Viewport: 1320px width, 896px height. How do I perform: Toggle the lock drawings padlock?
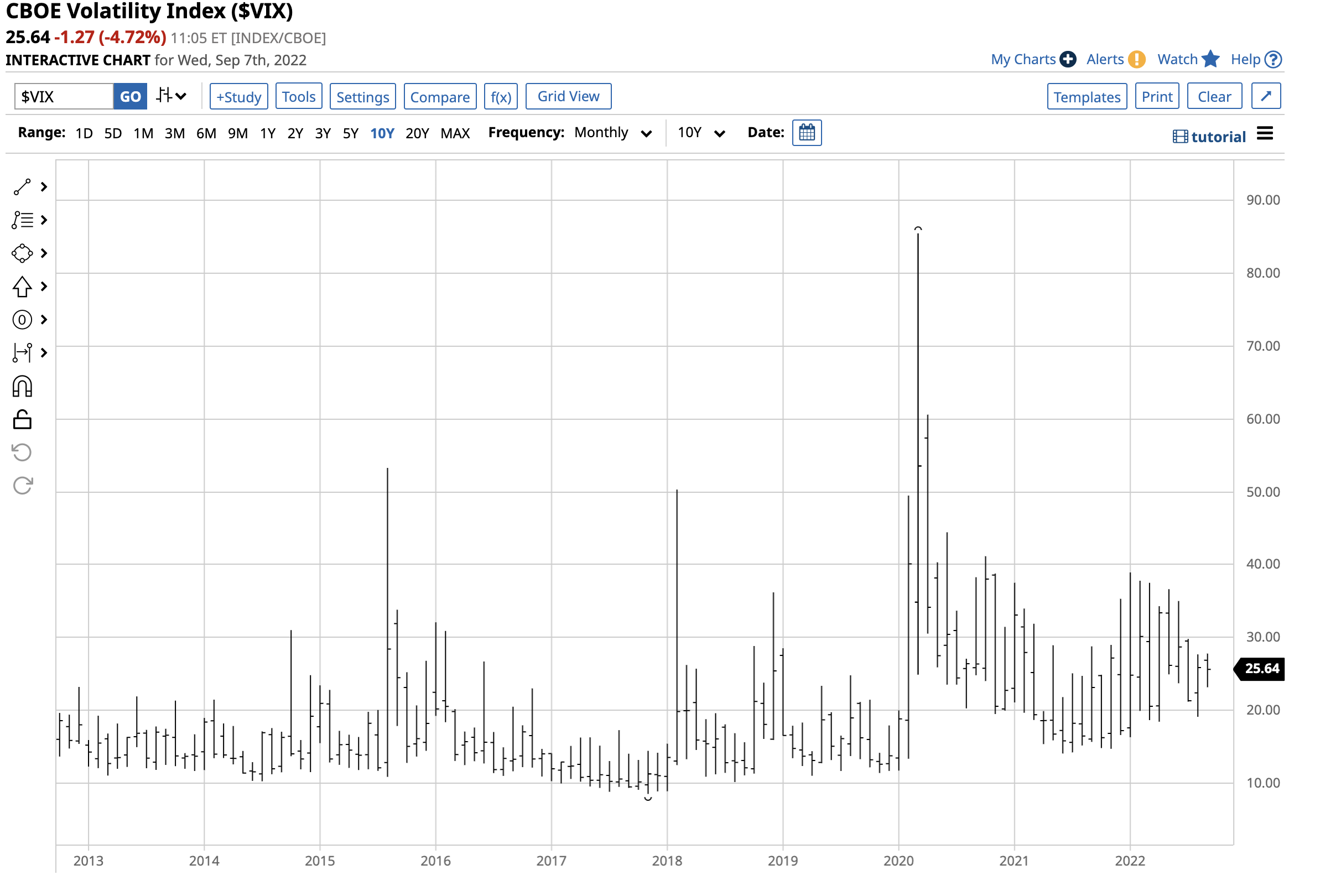[22, 421]
